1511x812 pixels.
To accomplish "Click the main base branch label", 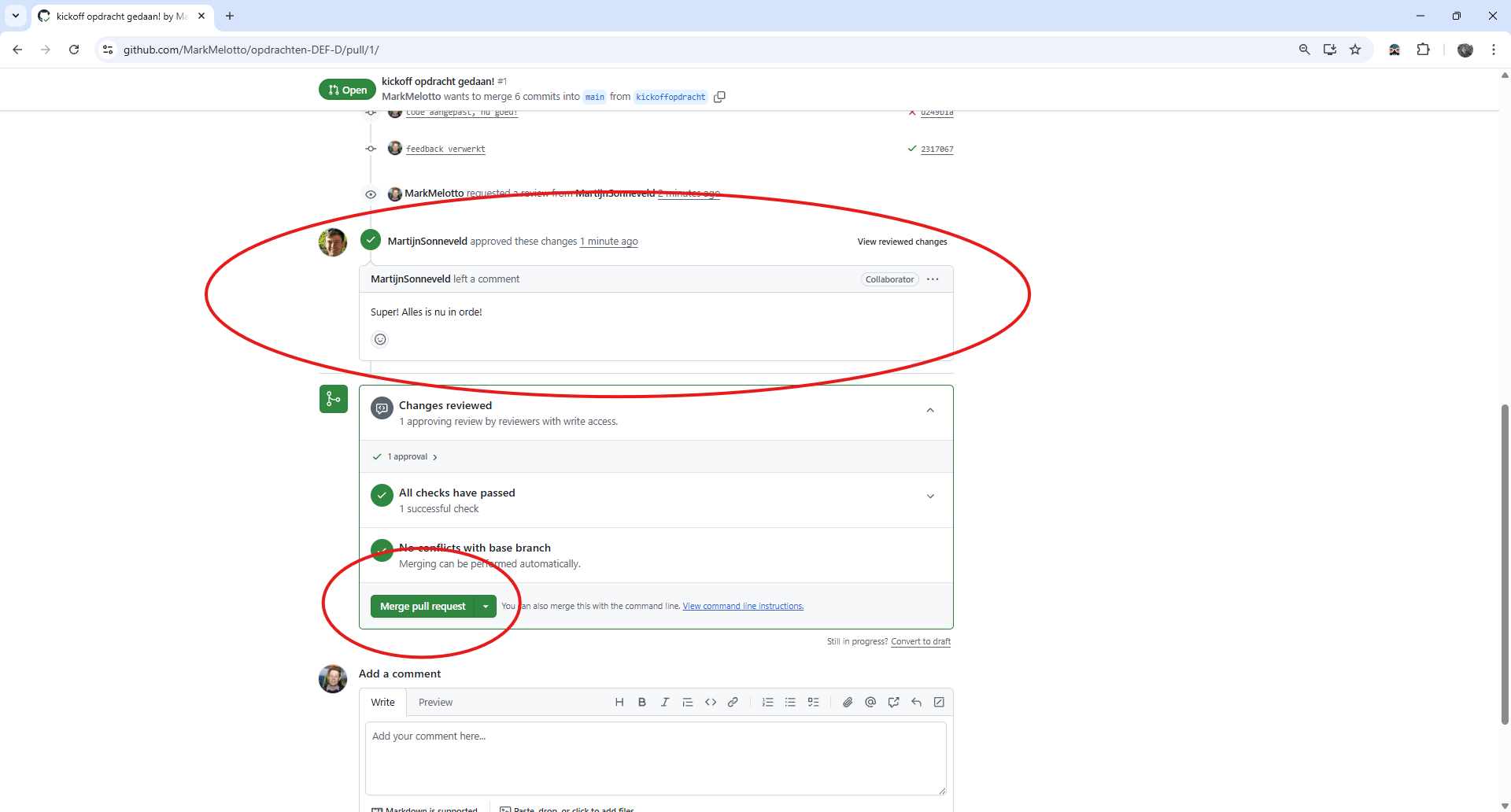I will (x=595, y=97).
